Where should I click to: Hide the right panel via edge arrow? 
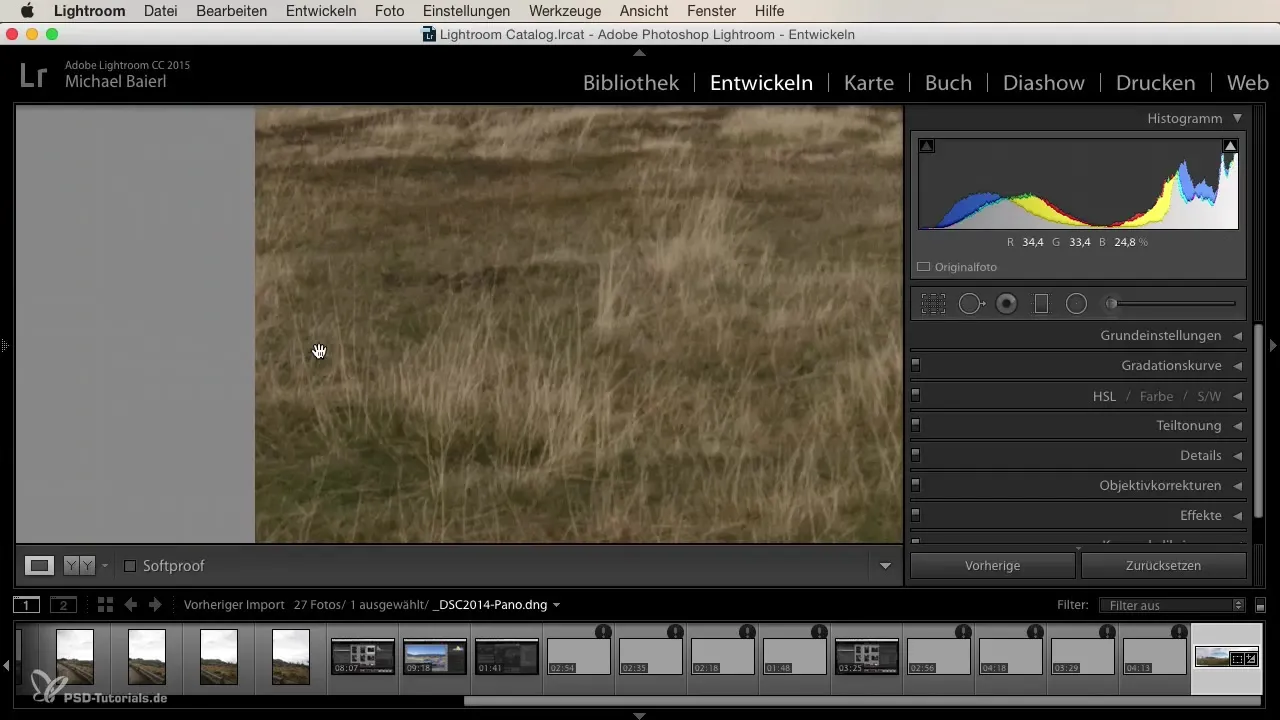1273,346
